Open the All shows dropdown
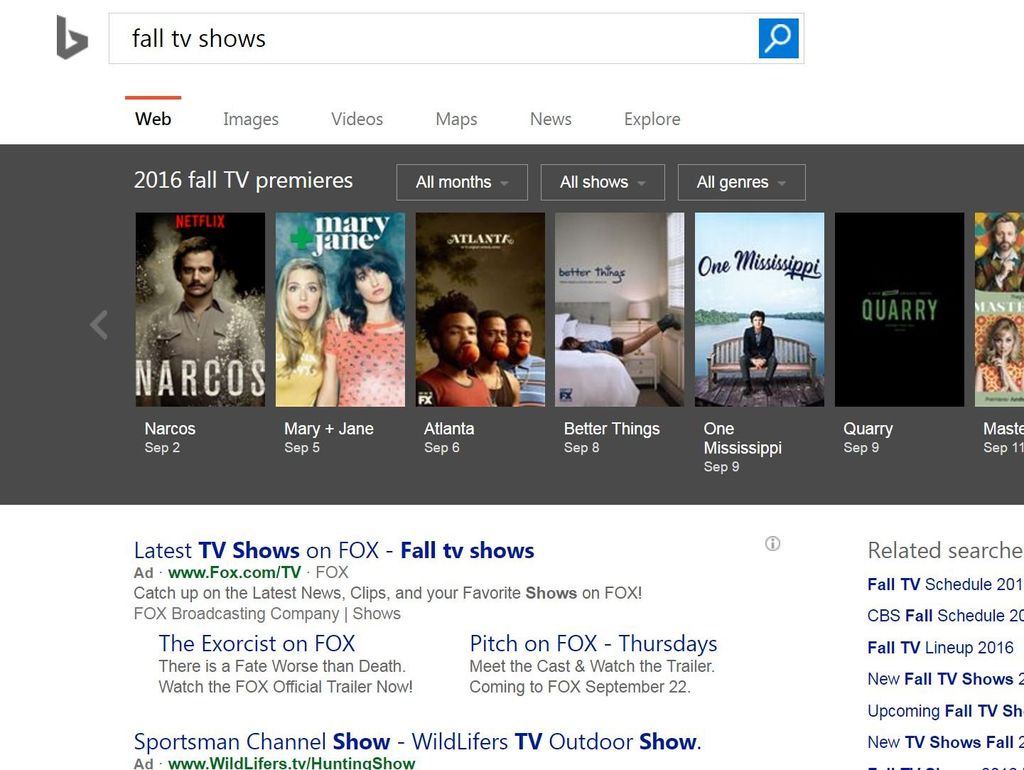Image resolution: width=1024 pixels, height=770 pixels. [x=602, y=182]
